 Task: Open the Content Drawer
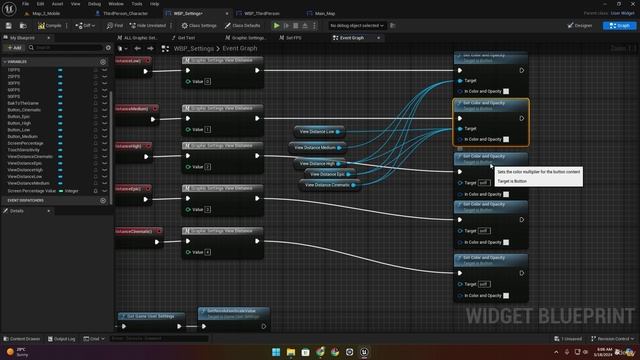pos(21,339)
